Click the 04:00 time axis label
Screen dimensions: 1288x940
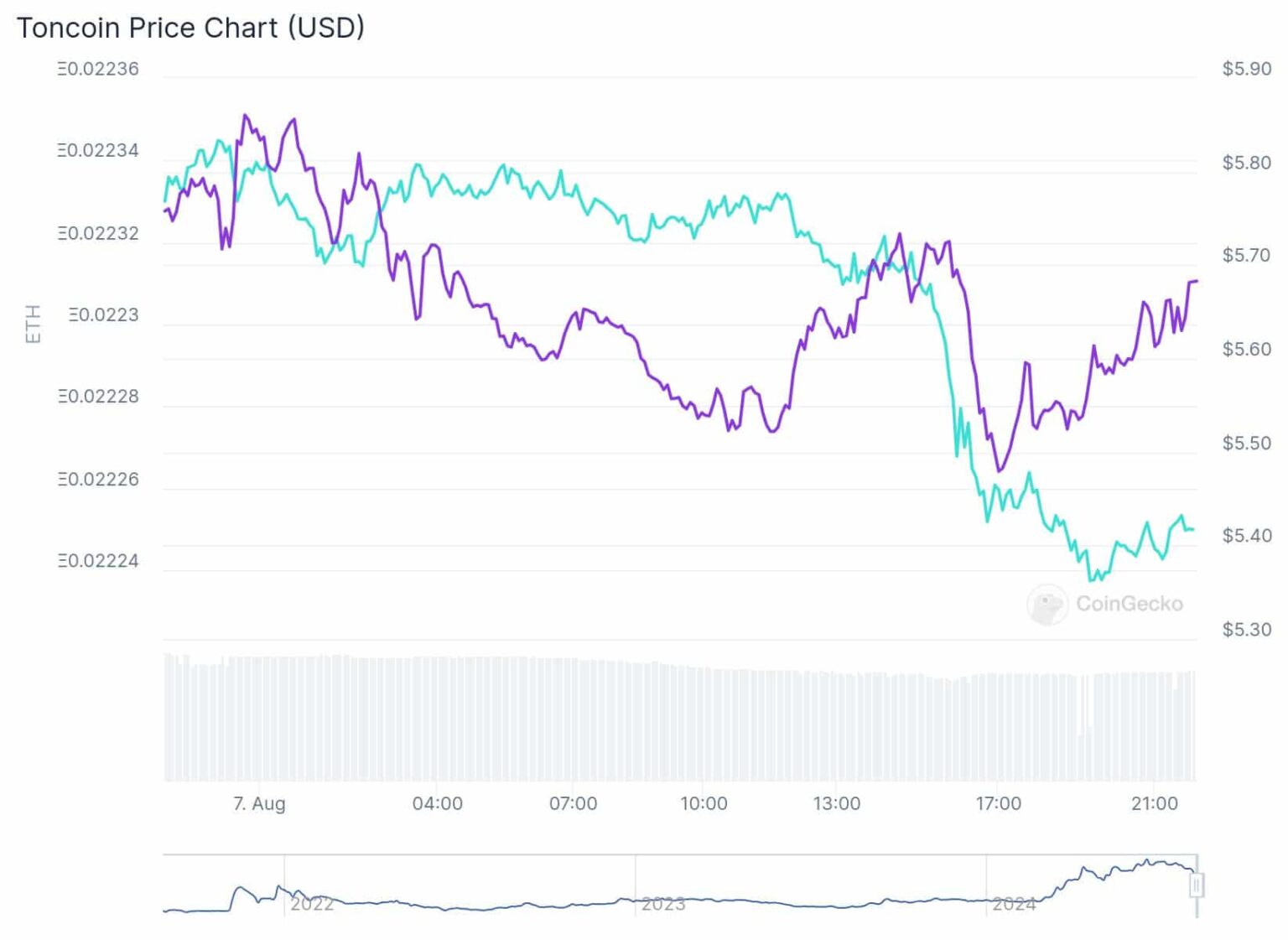click(x=437, y=803)
